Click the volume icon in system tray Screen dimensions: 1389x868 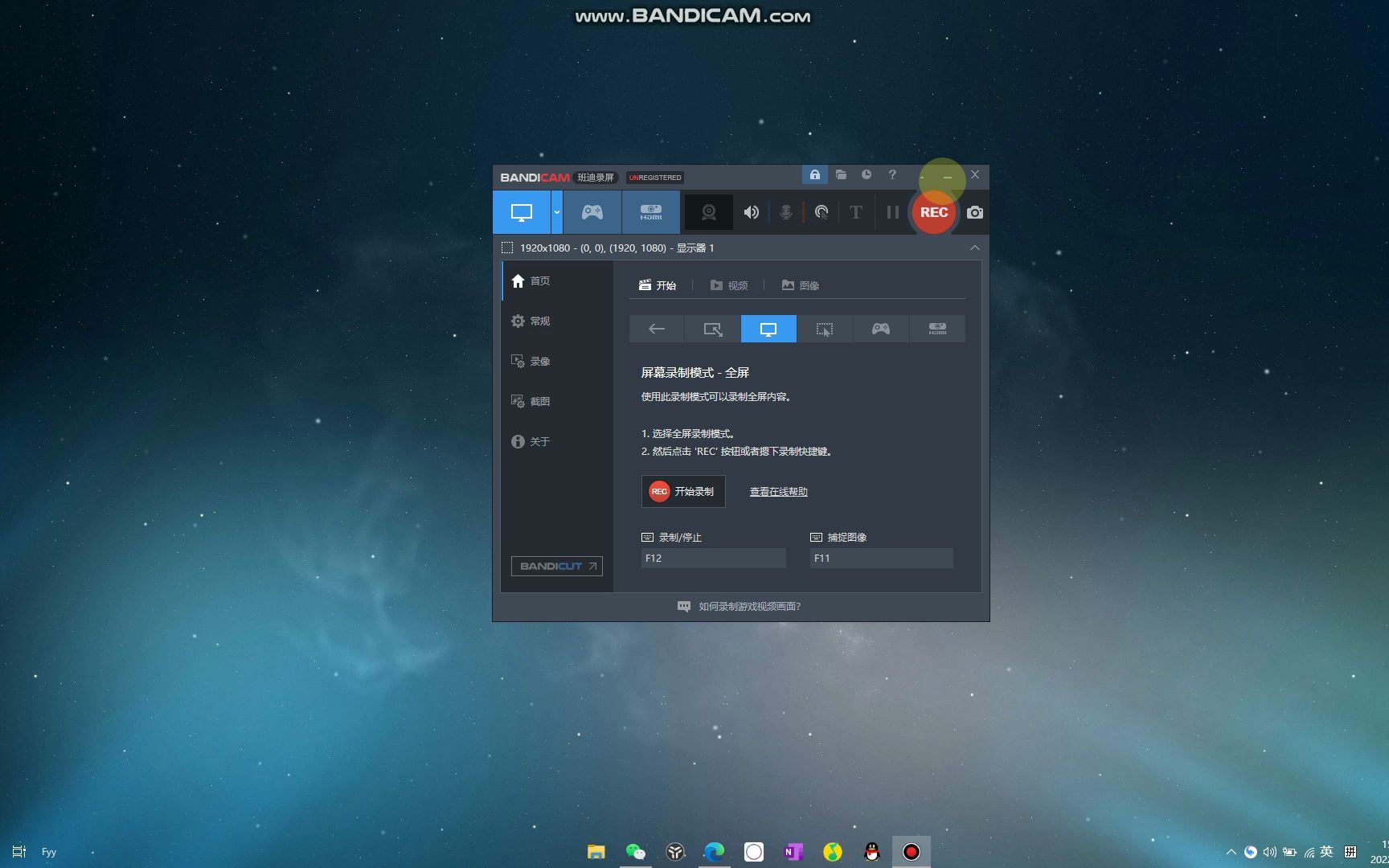(1270, 852)
